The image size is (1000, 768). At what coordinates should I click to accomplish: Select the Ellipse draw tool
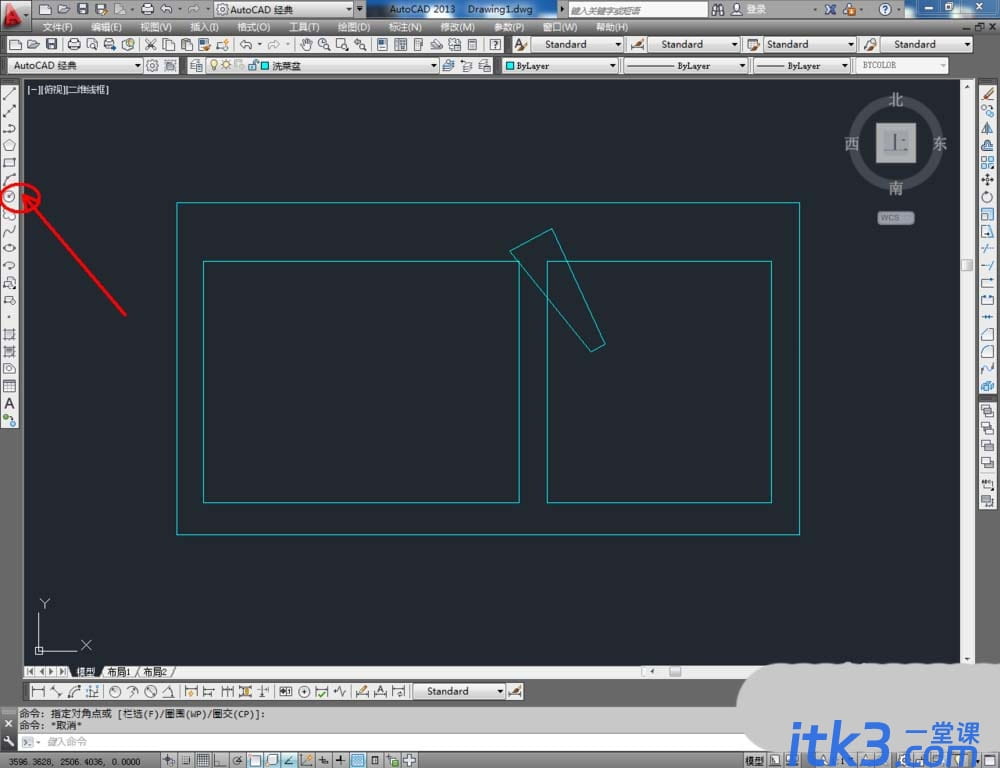tap(10, 248)
